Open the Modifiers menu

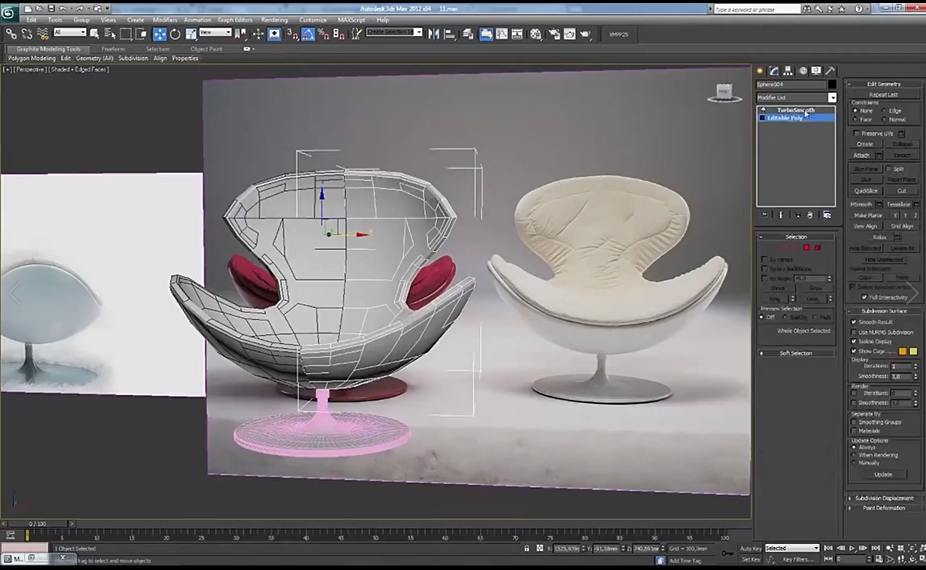[x=165, y=19]
